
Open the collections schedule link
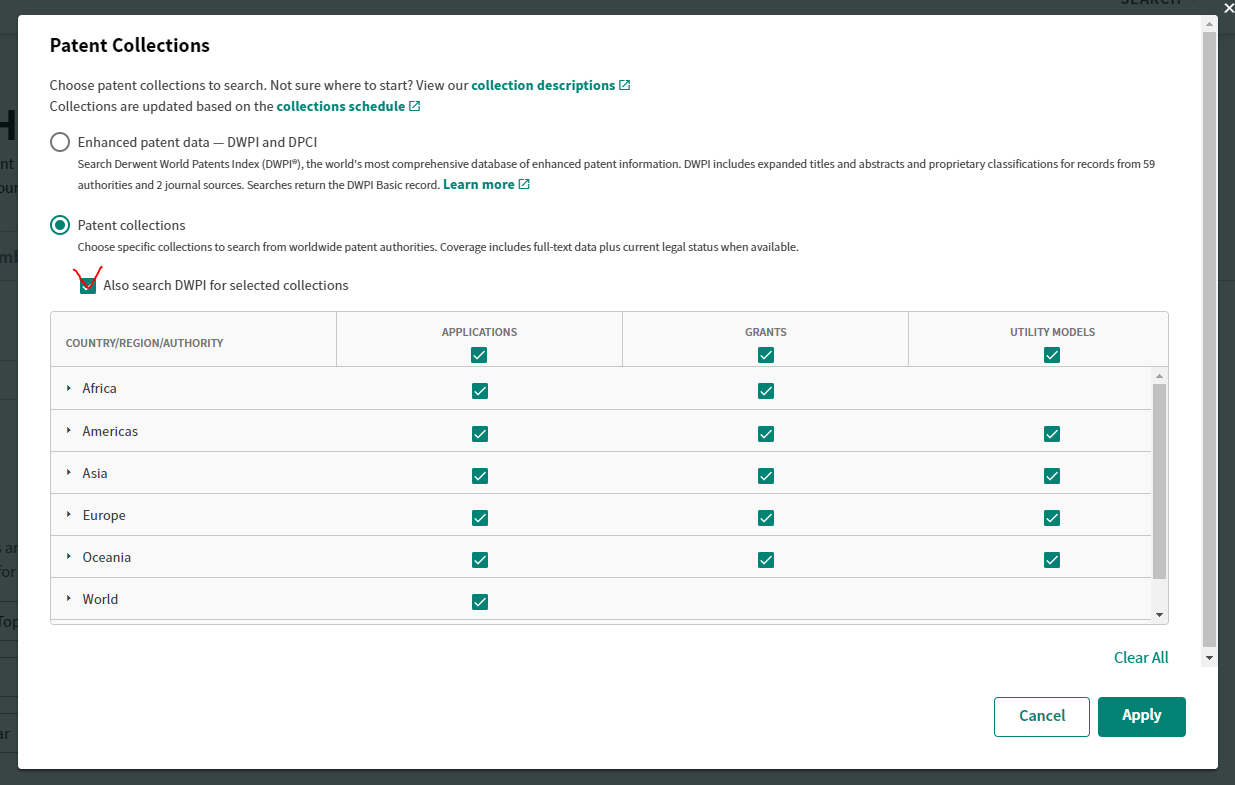(x=341, y=106)
